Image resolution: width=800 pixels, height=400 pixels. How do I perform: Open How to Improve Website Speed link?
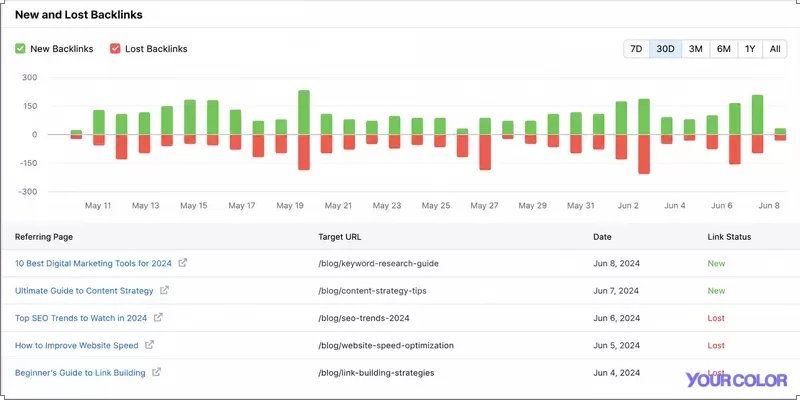pos(77,345)
